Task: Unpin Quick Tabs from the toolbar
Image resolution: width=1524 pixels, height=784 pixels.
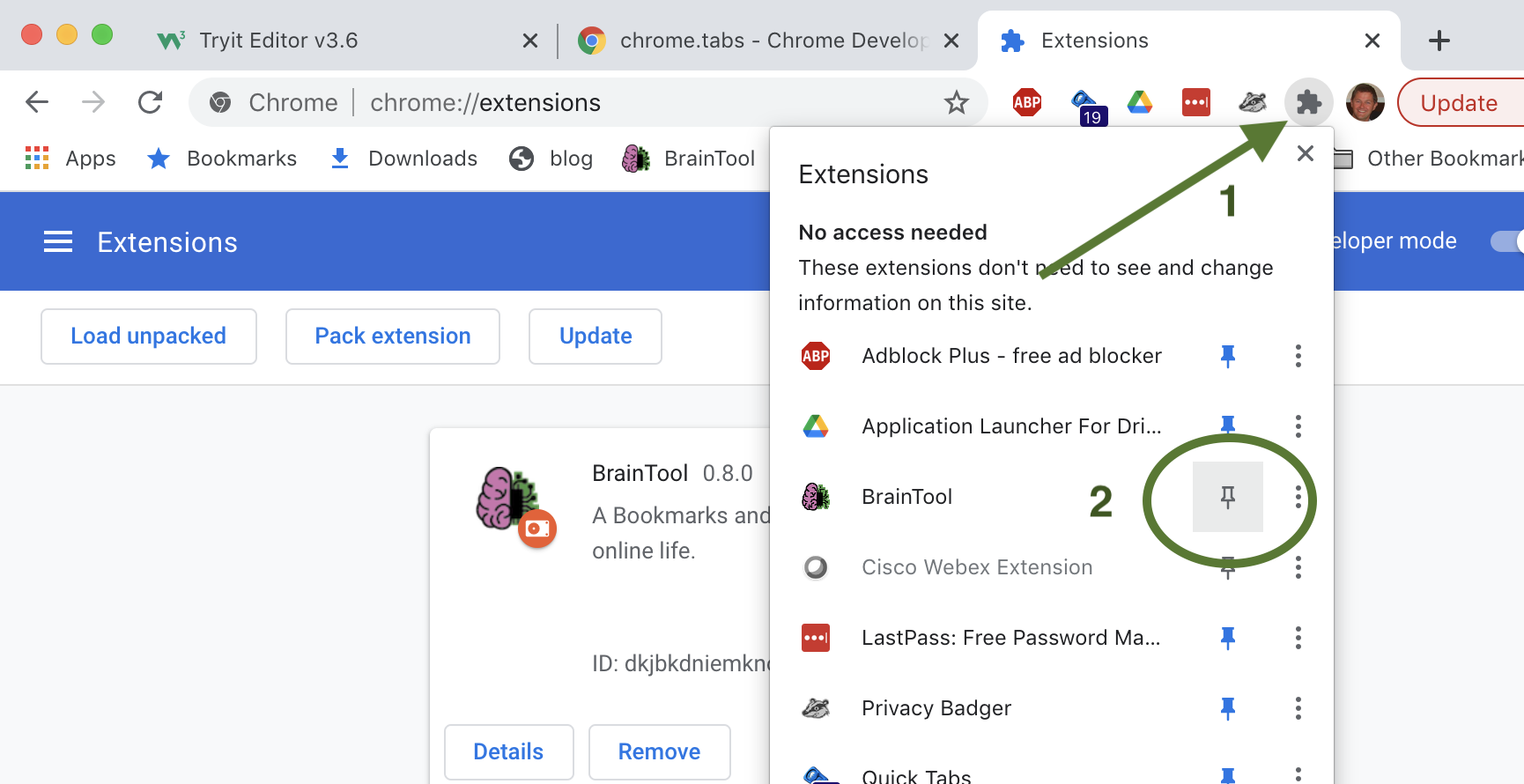Action: click(x=1228, y=775)
